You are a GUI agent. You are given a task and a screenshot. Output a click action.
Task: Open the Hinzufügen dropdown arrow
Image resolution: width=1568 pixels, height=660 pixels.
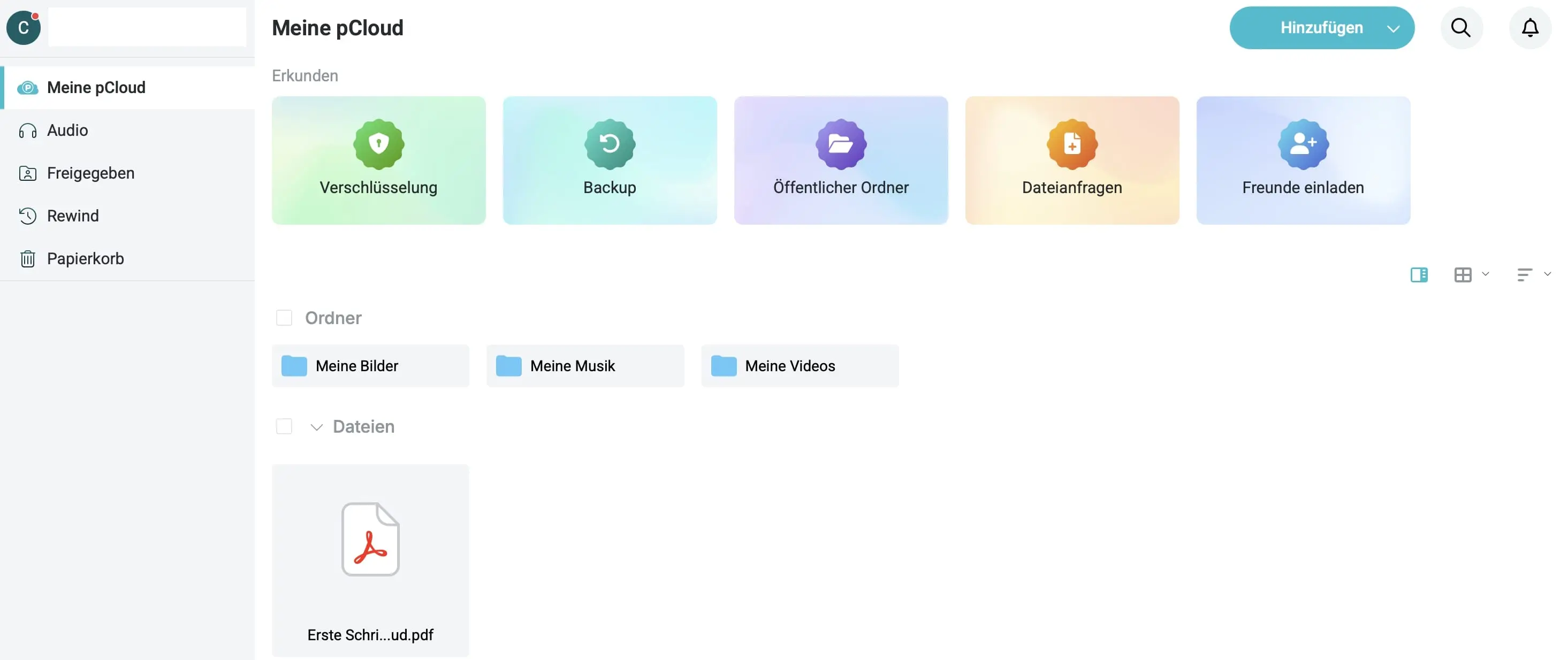(1392, 28)
